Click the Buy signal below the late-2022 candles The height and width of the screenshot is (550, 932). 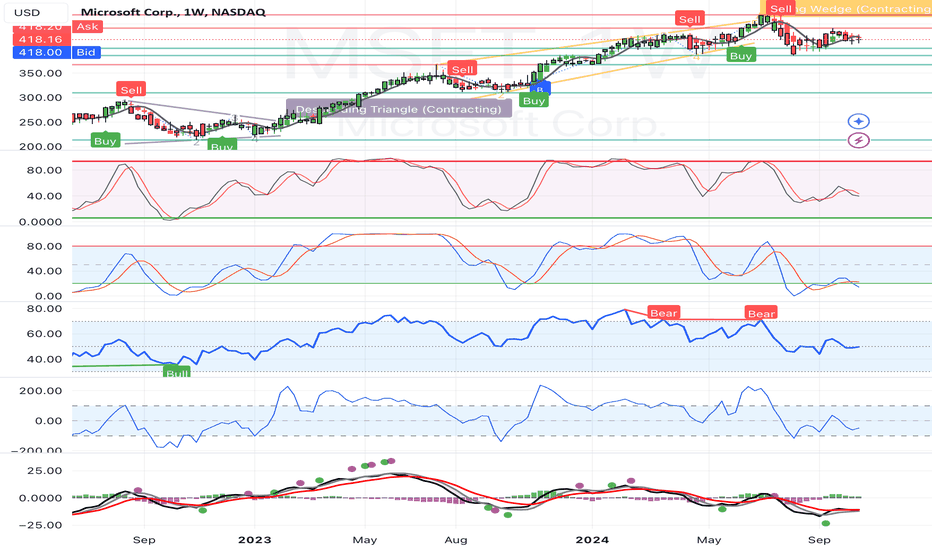(222, 144)
